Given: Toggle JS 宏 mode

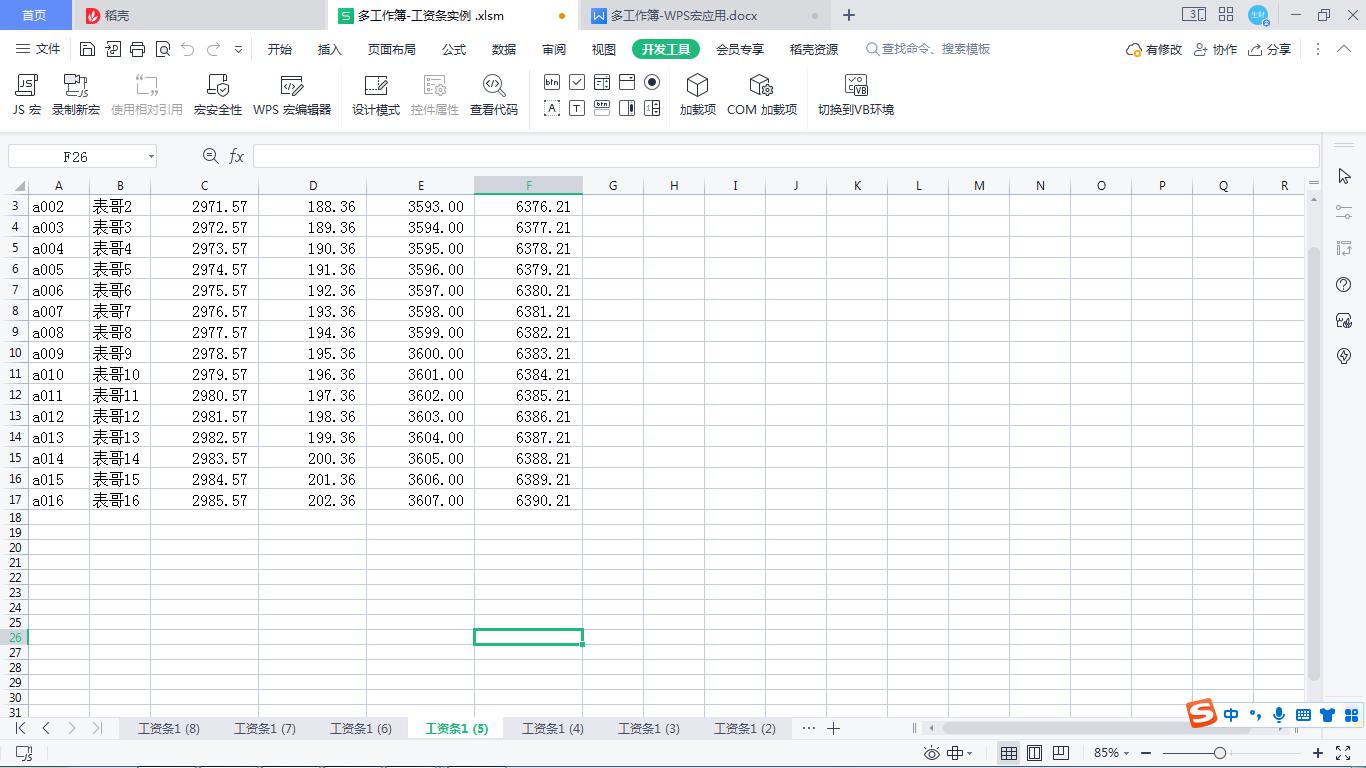Looking at the screenshot, I should [x=25, y=93].
